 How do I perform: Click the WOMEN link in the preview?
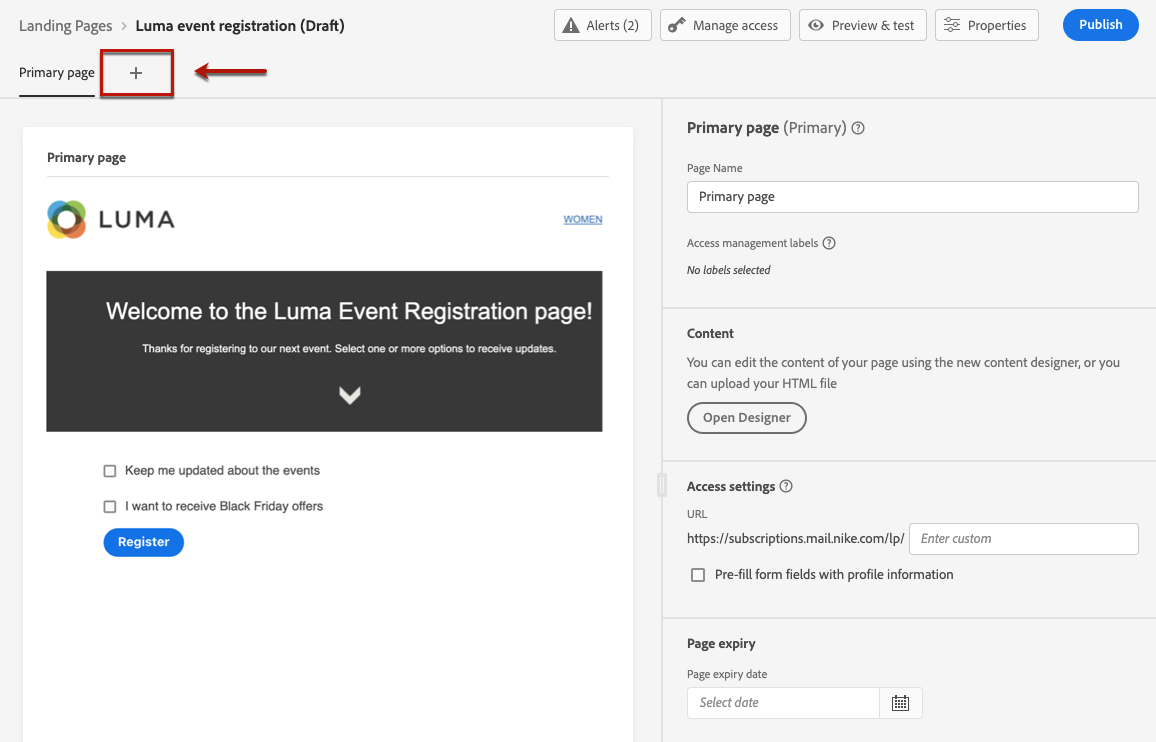pyautogui.click(x=583, y=219)
